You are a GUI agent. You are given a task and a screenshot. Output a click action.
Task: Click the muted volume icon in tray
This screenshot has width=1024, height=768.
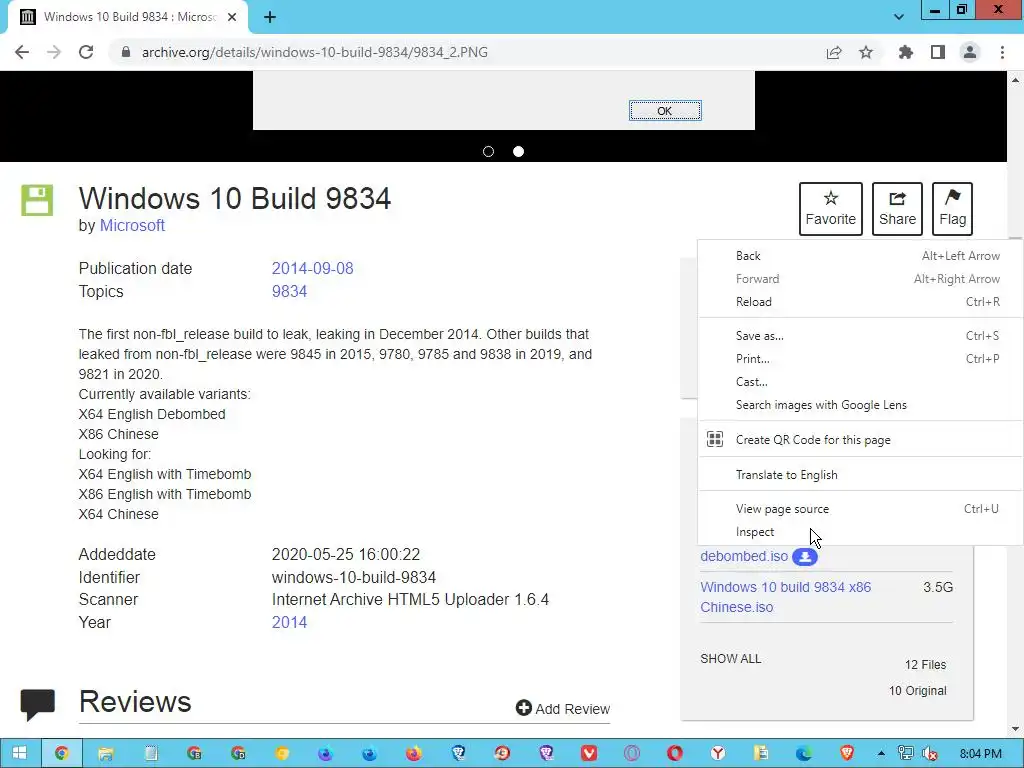[x=930, y=753]
